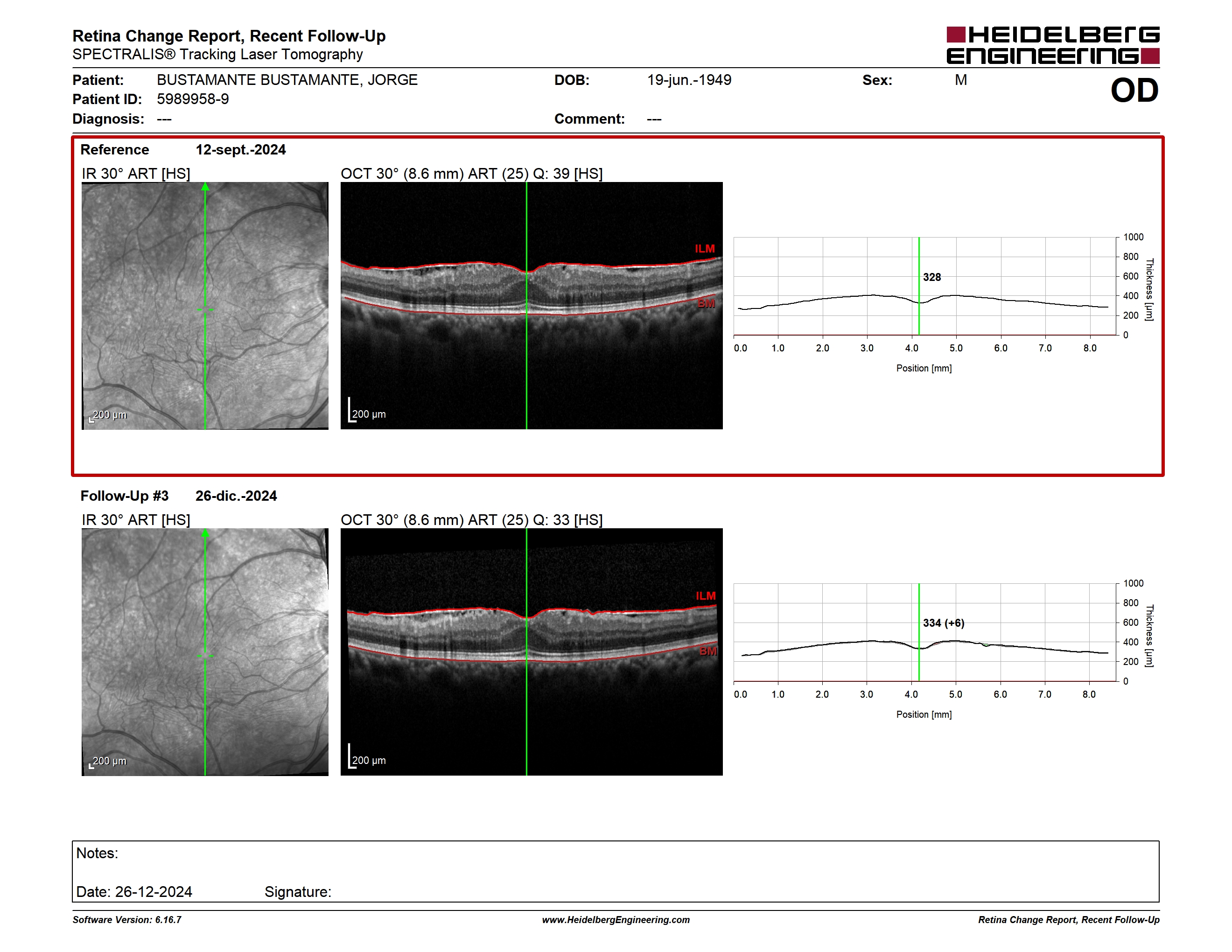Click follow-up date 26-dic.-2024
The width and height of the screenshot is (1232, 952).
pos(236,496)
